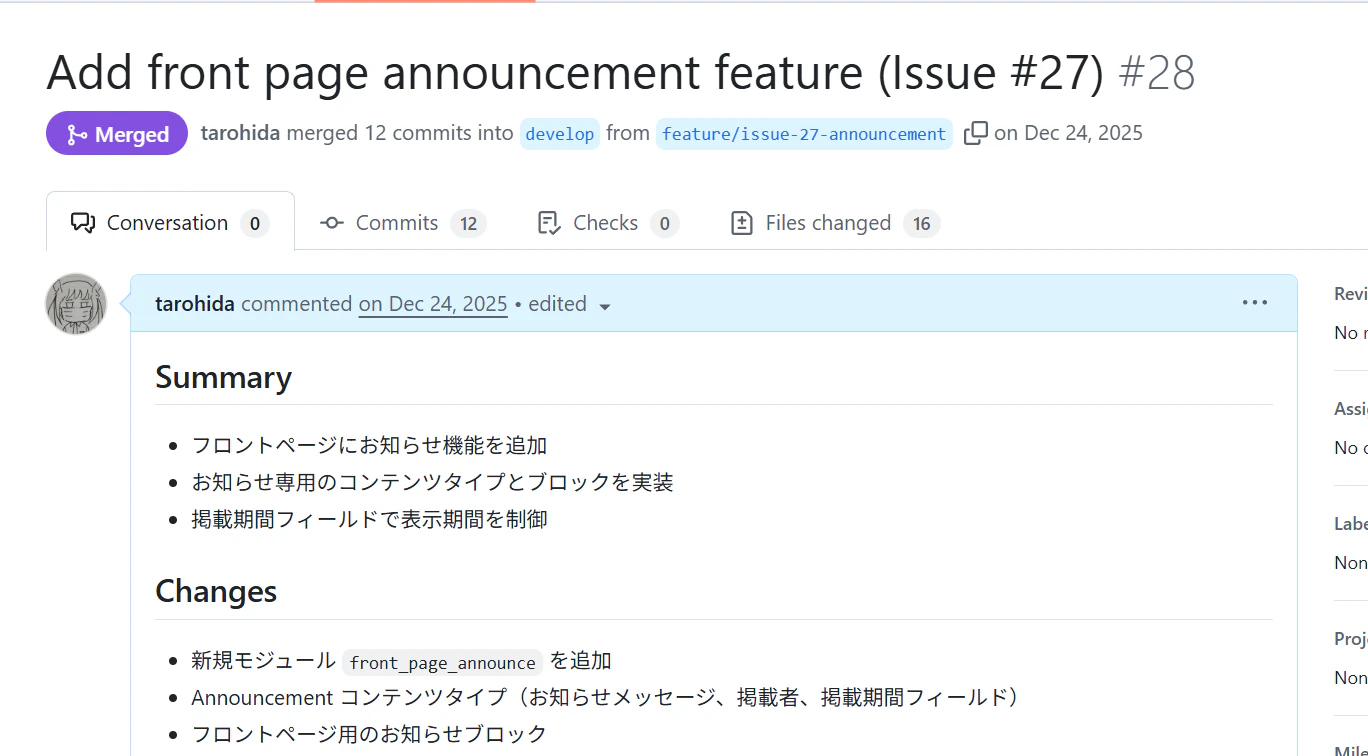
Task: Open the Files changed tab
Action: click(827, 222)
